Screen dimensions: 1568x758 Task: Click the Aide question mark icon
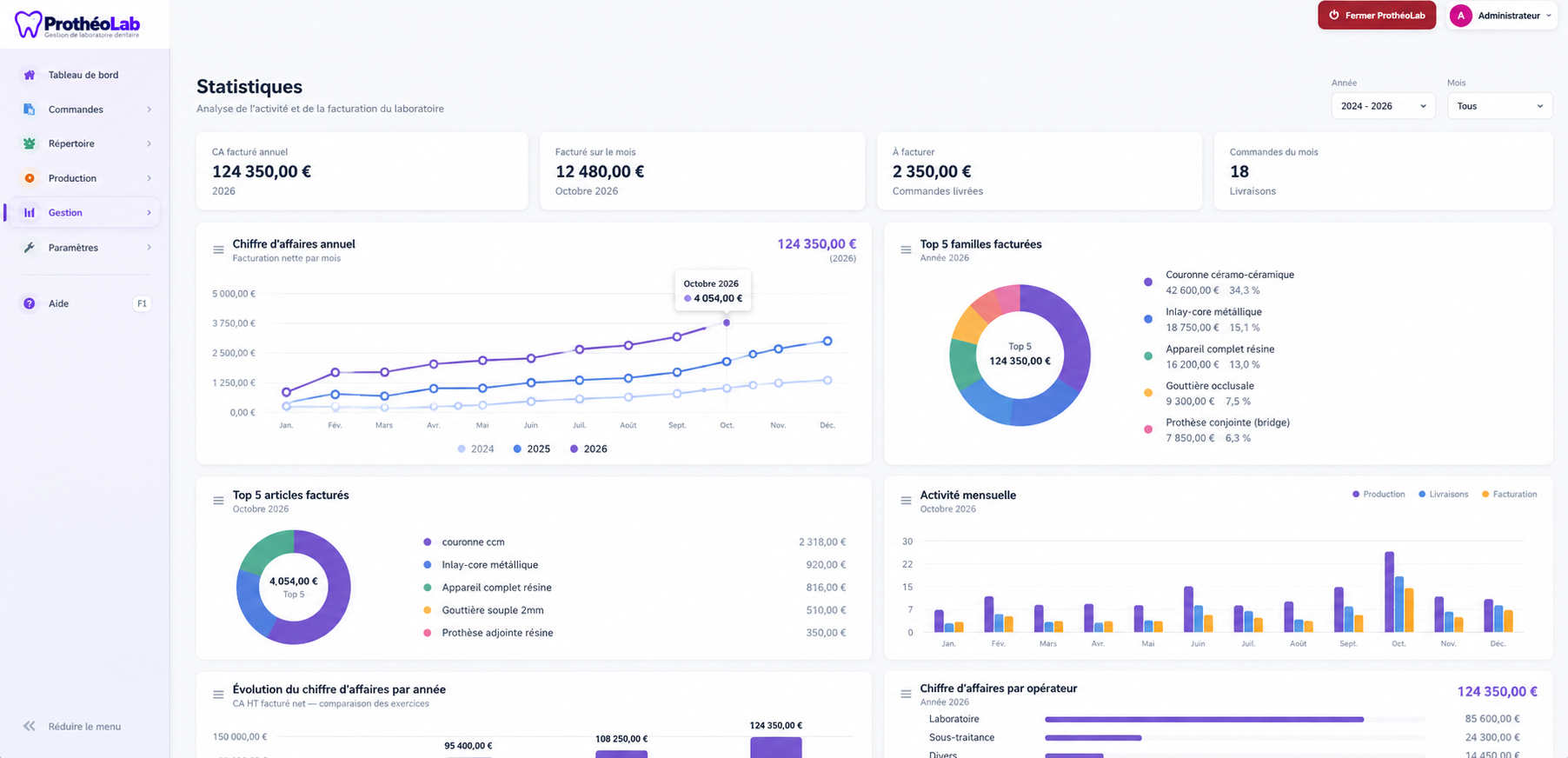30,303
